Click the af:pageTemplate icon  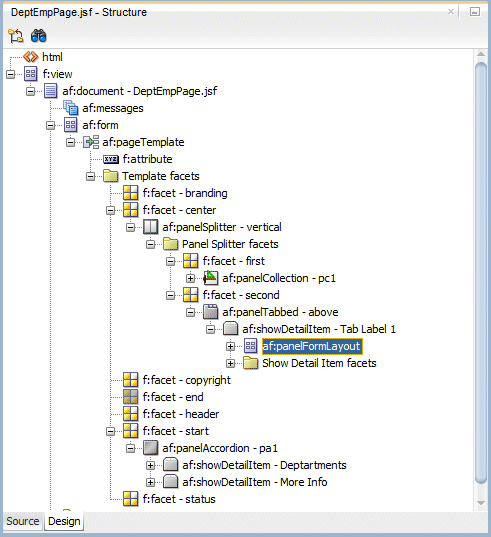click(91, 142)
